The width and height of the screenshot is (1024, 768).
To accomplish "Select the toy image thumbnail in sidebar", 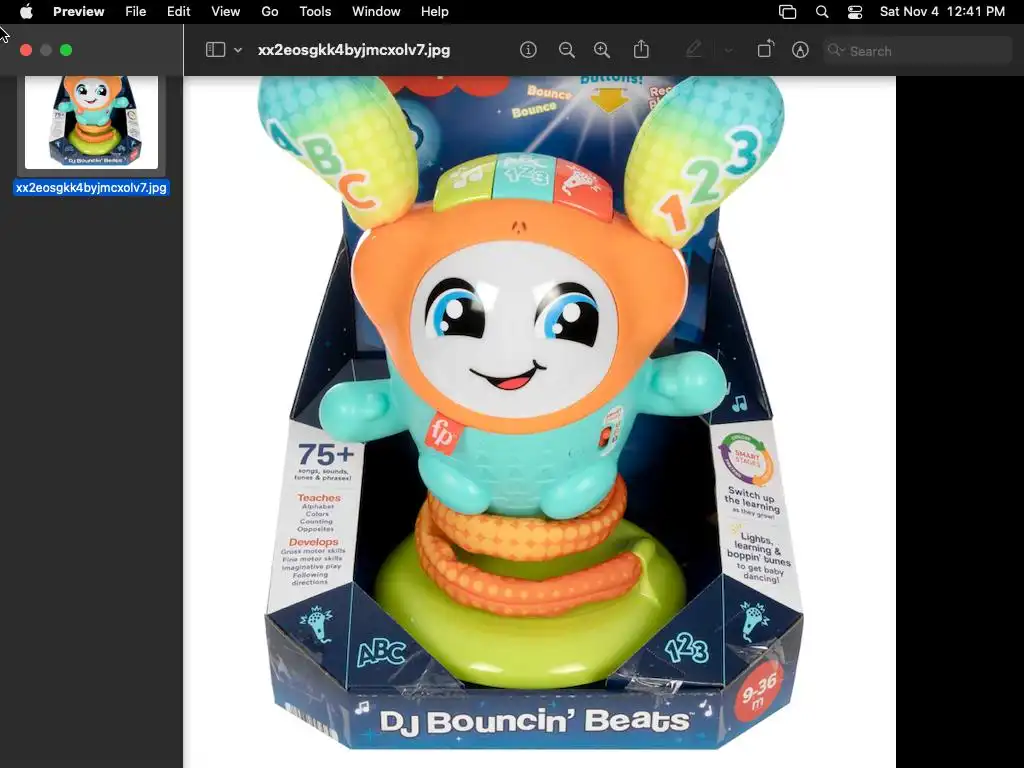I will point(91,123).
